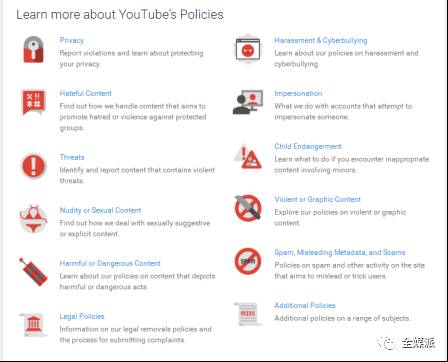This screenshot has height=362, width=448.
Task: Click the Child Endangerment warning triangle icon
Action: pyautogui.click(x=248, y=156)
